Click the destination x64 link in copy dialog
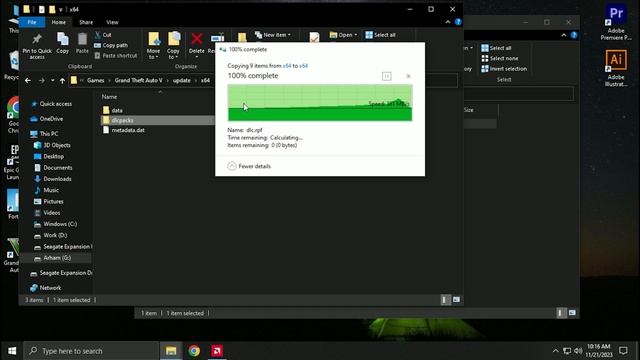This screenshot has height=360, width=640. tap(303, 66)
